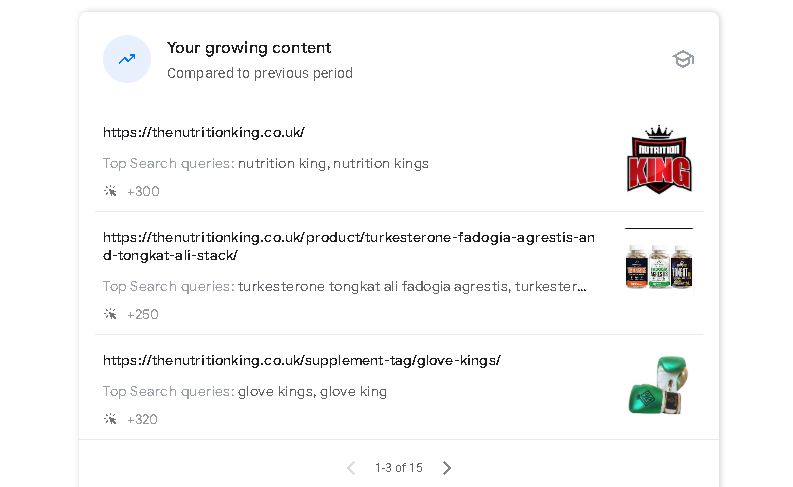Open the glove-kings supplement-tag link
This screenshot has width=793, height=487.
pos(301,360)
